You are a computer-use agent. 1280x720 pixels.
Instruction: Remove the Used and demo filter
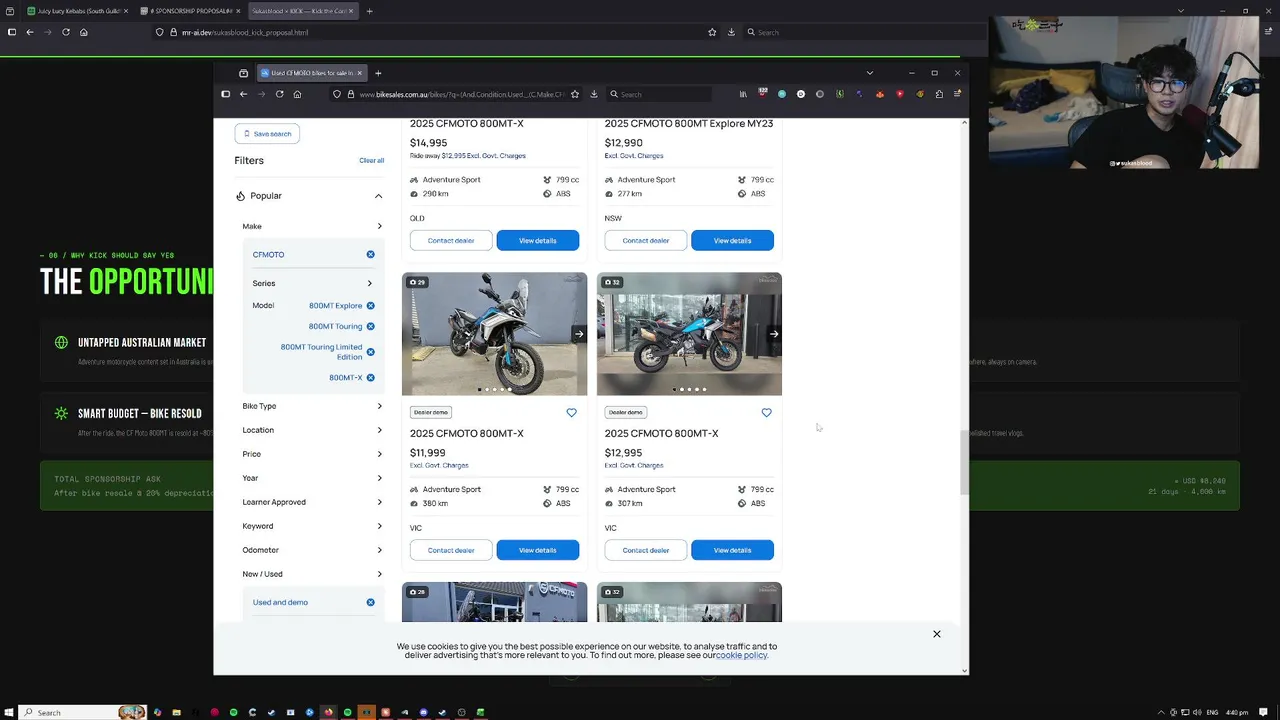pyautogui.click(x=370, y=602)
